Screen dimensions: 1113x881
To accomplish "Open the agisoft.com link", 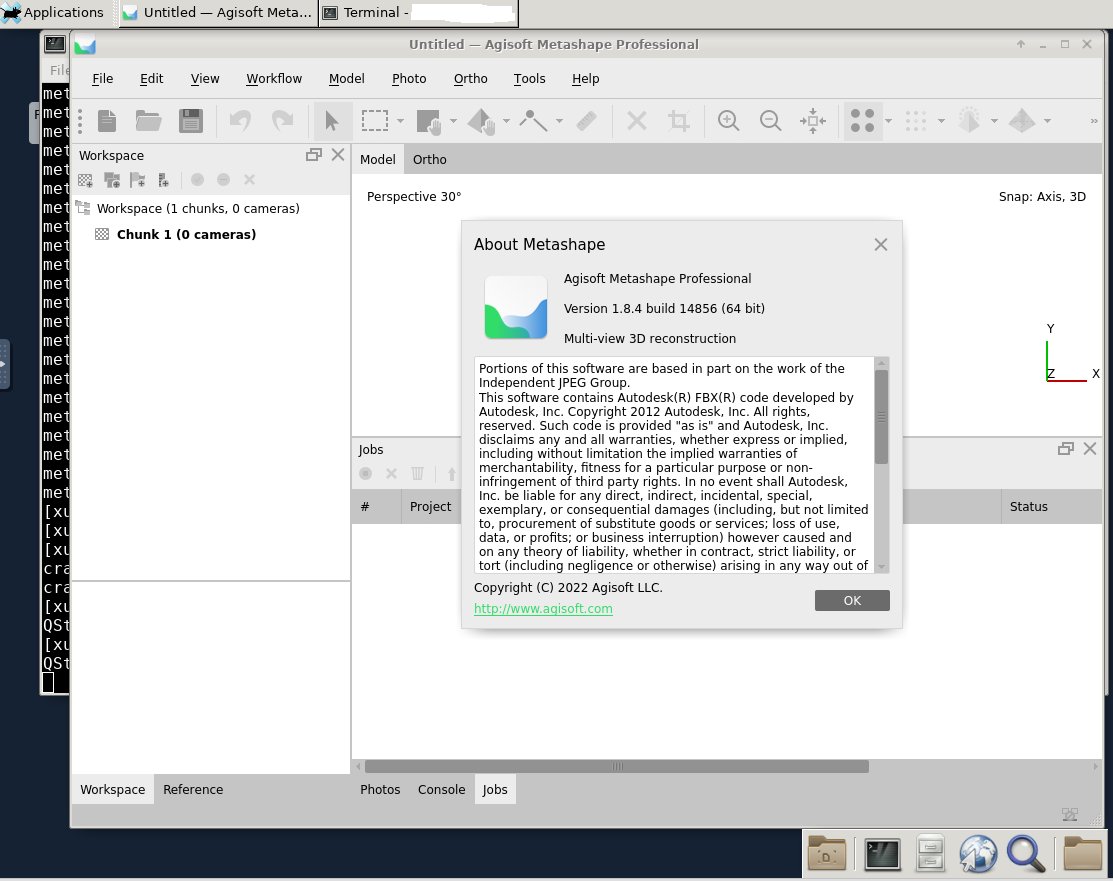I will pyautogui.click(x=543, y=608).
